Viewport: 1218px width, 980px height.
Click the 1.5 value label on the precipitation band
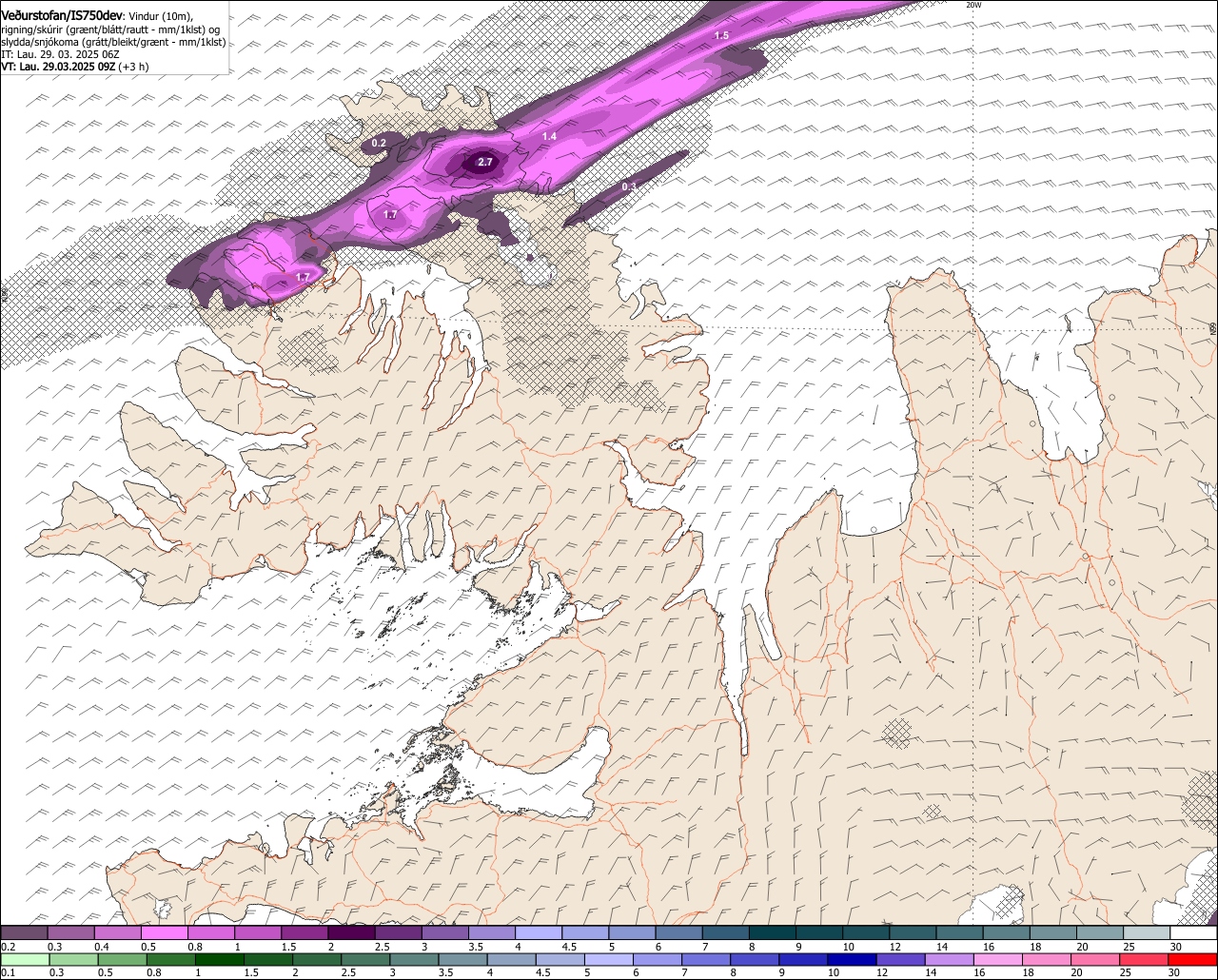click(721, 35)
